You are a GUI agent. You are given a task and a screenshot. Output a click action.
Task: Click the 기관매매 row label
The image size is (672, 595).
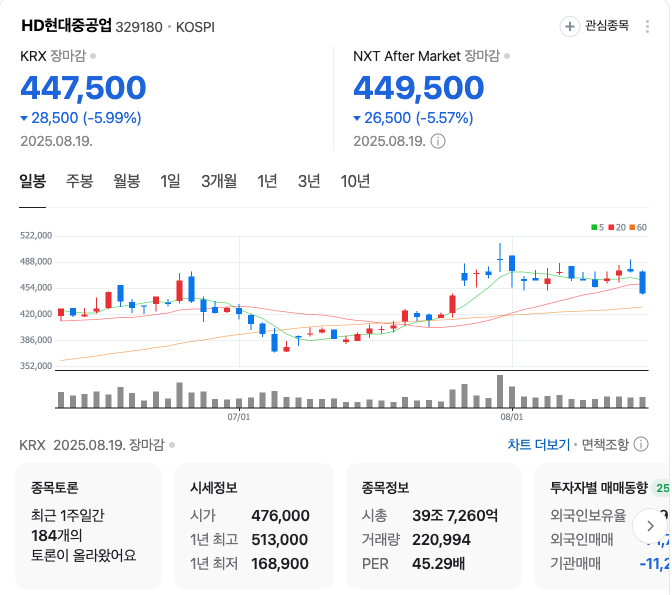[x=576, y=564]
